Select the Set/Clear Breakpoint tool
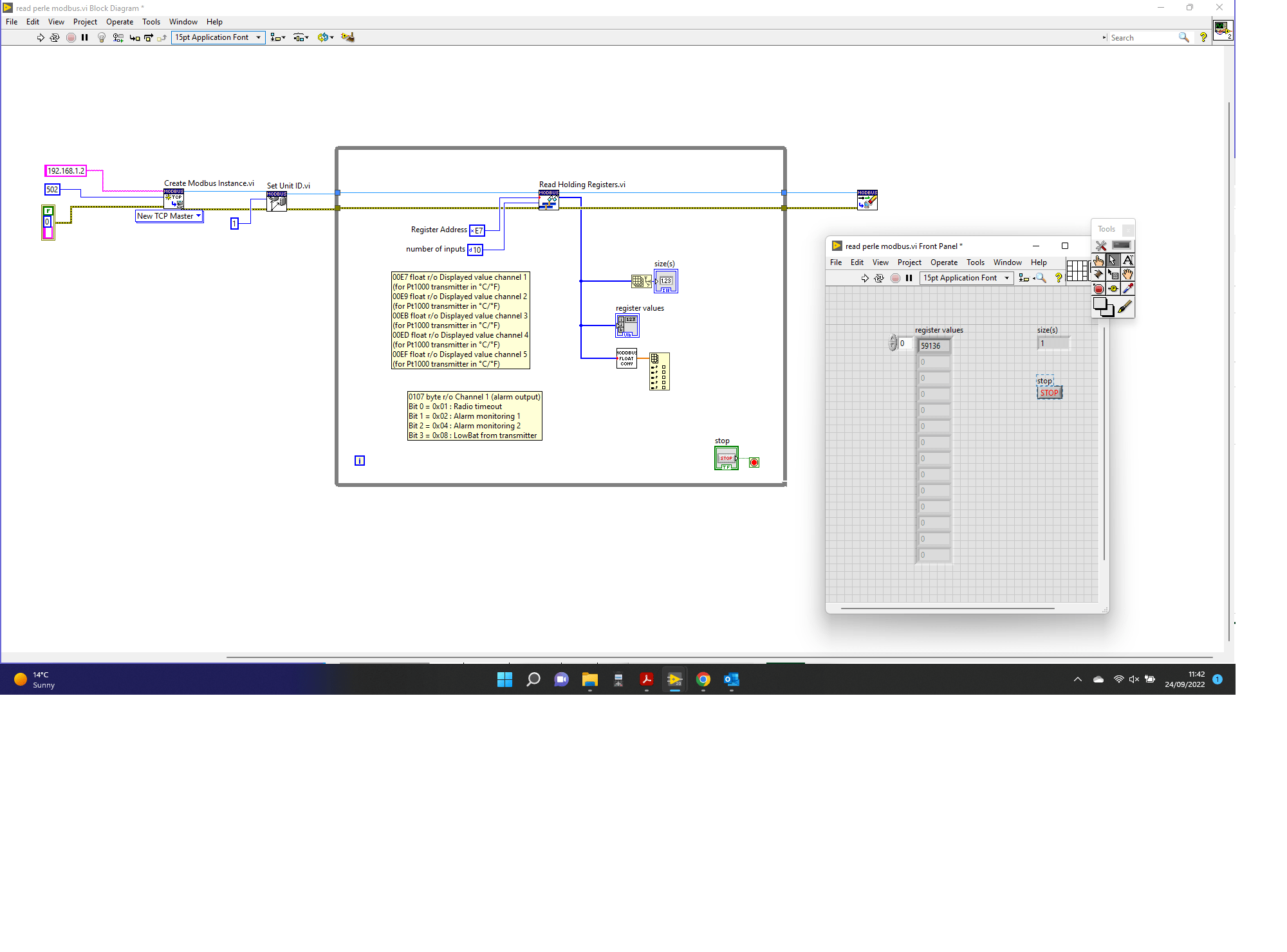 coord(1099,289)
